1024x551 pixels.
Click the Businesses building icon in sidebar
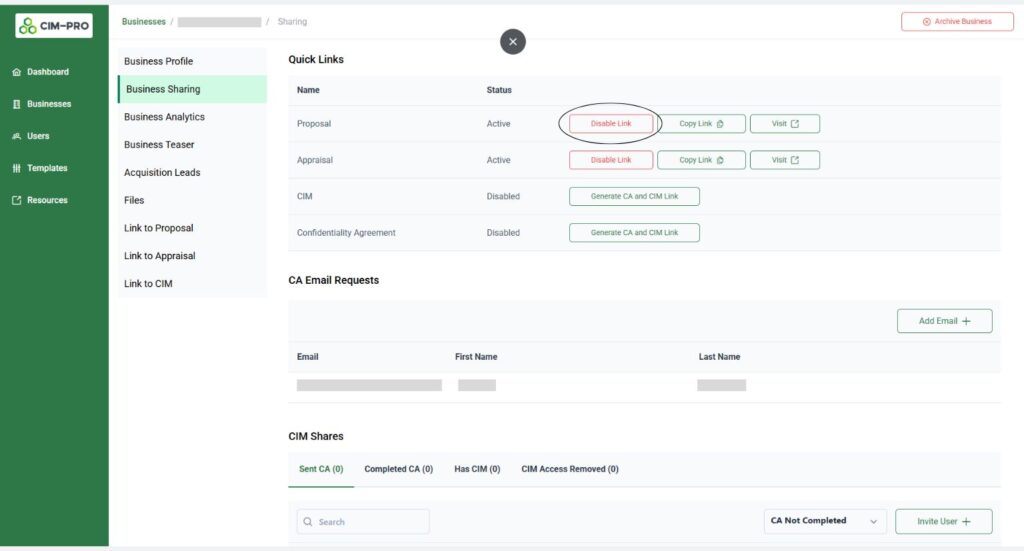(x=17, y=104)
